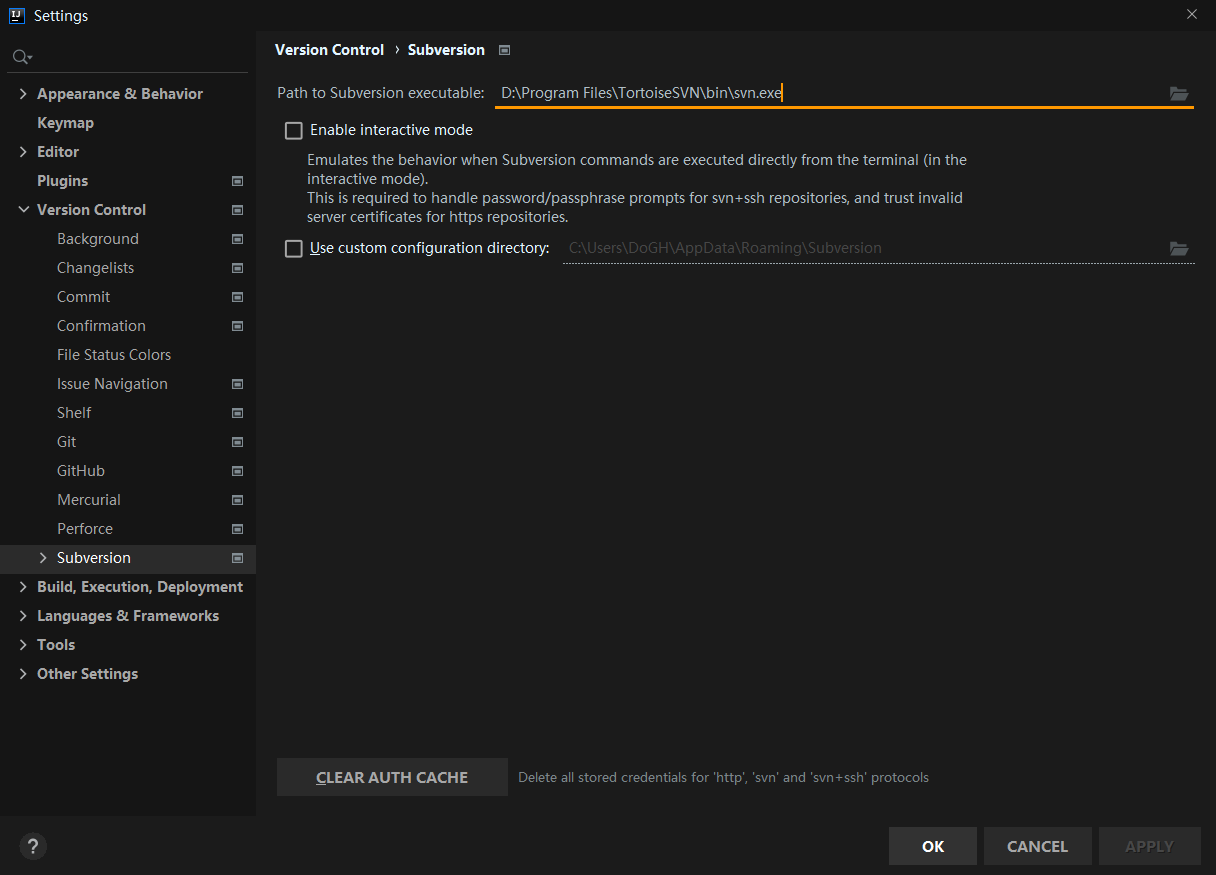The height and width of the screenshot is (875, 1216).
Task: Expand the Subversion tree node
Action: tap(43, 558)
